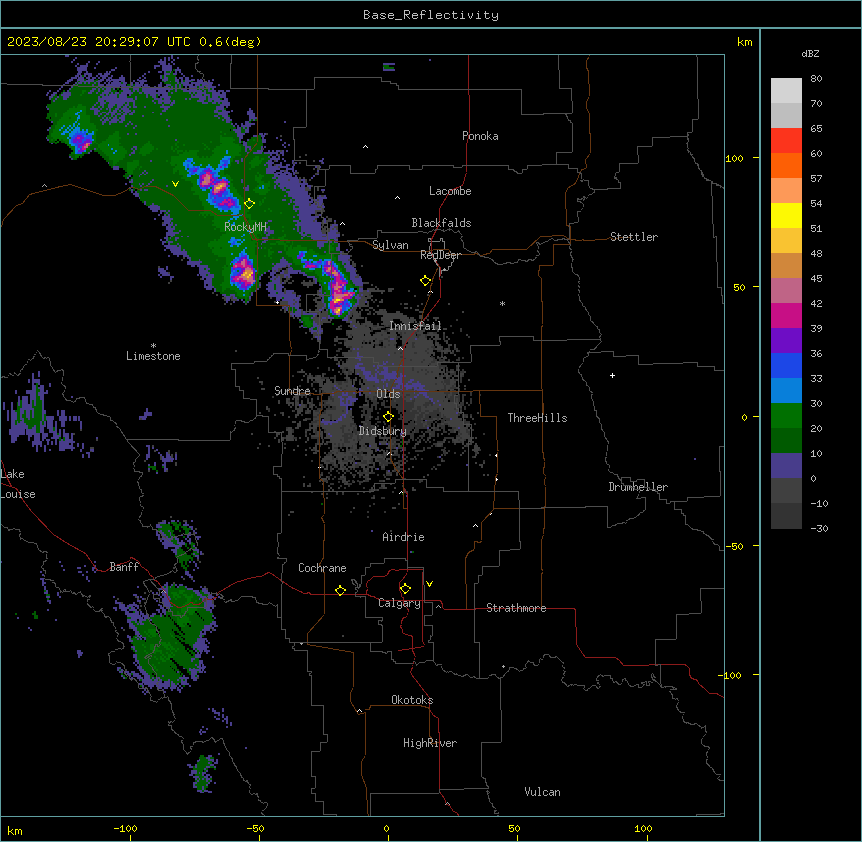Pick the bright green 20-30 dBZ legend swatch
The height and width of the screenshot is (842, 862).
click(x=786, y=416)
